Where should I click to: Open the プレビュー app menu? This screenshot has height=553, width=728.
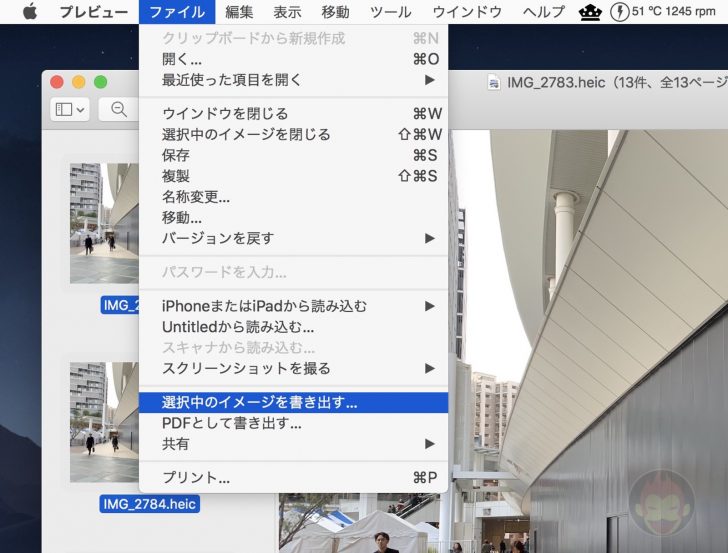[x=94, y=12]
